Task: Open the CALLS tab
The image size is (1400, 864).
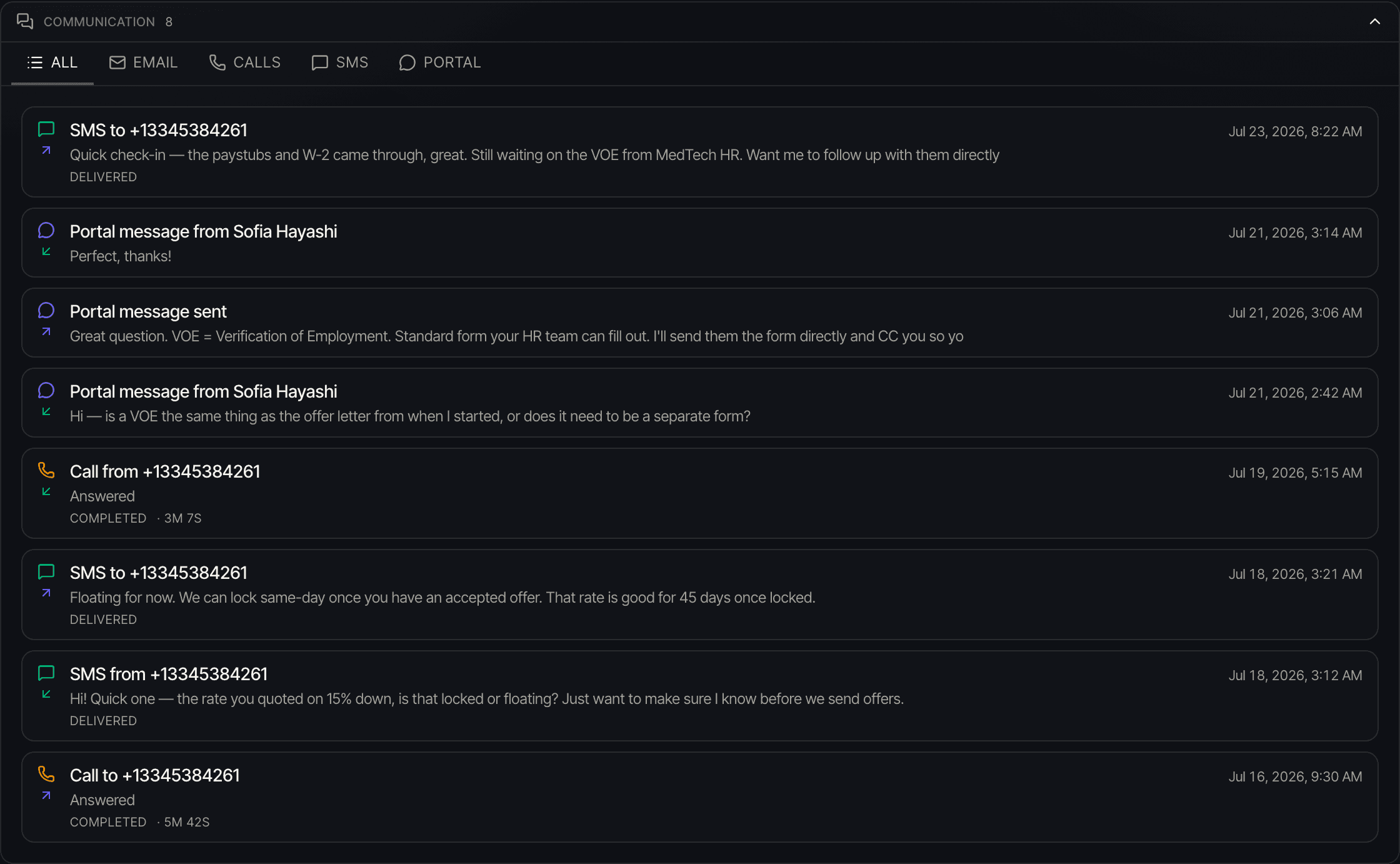Action: tap(245, 63)
